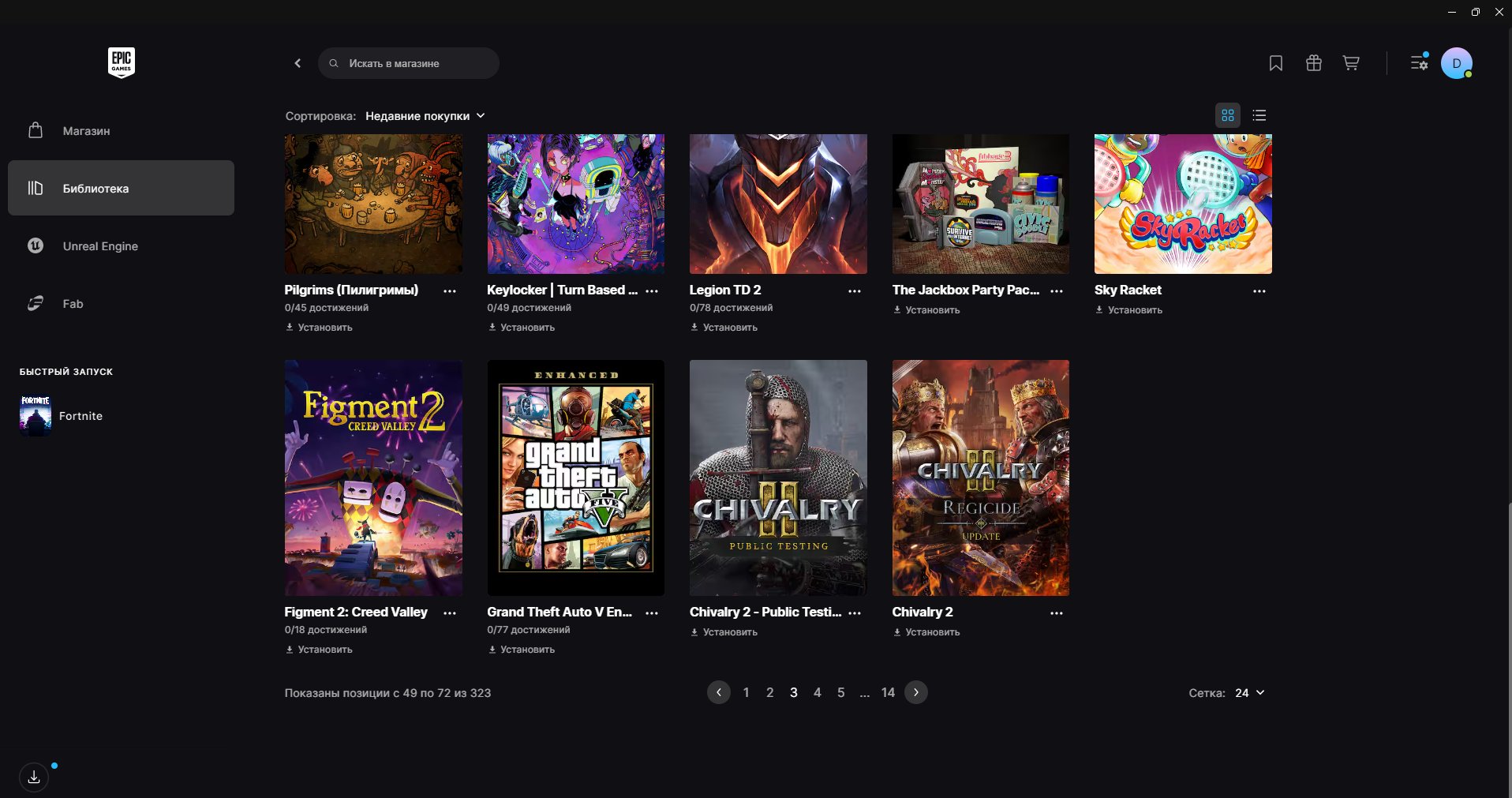Open the Chivalry 2 Public Testing cover
Image resolution: width=1512 pixels, height=798 pixels.
[x=778, y=478]
